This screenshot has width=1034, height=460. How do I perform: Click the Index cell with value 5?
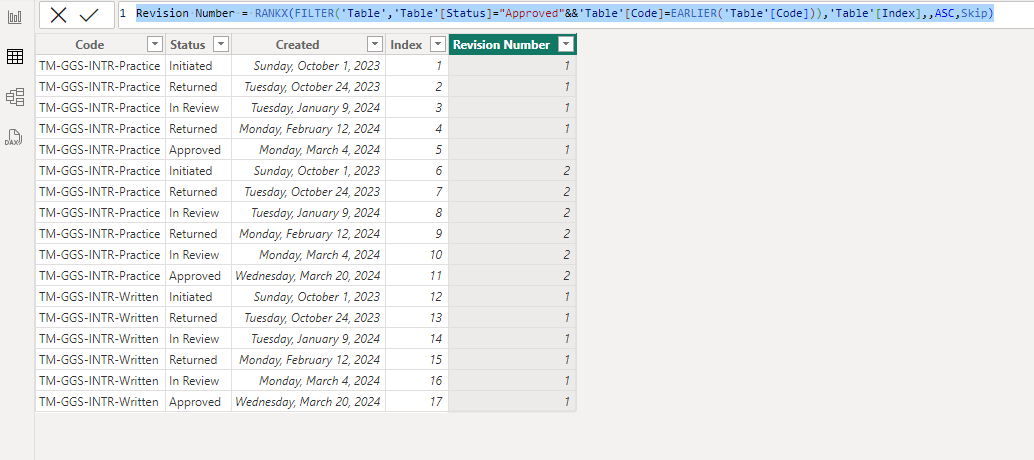417,150
